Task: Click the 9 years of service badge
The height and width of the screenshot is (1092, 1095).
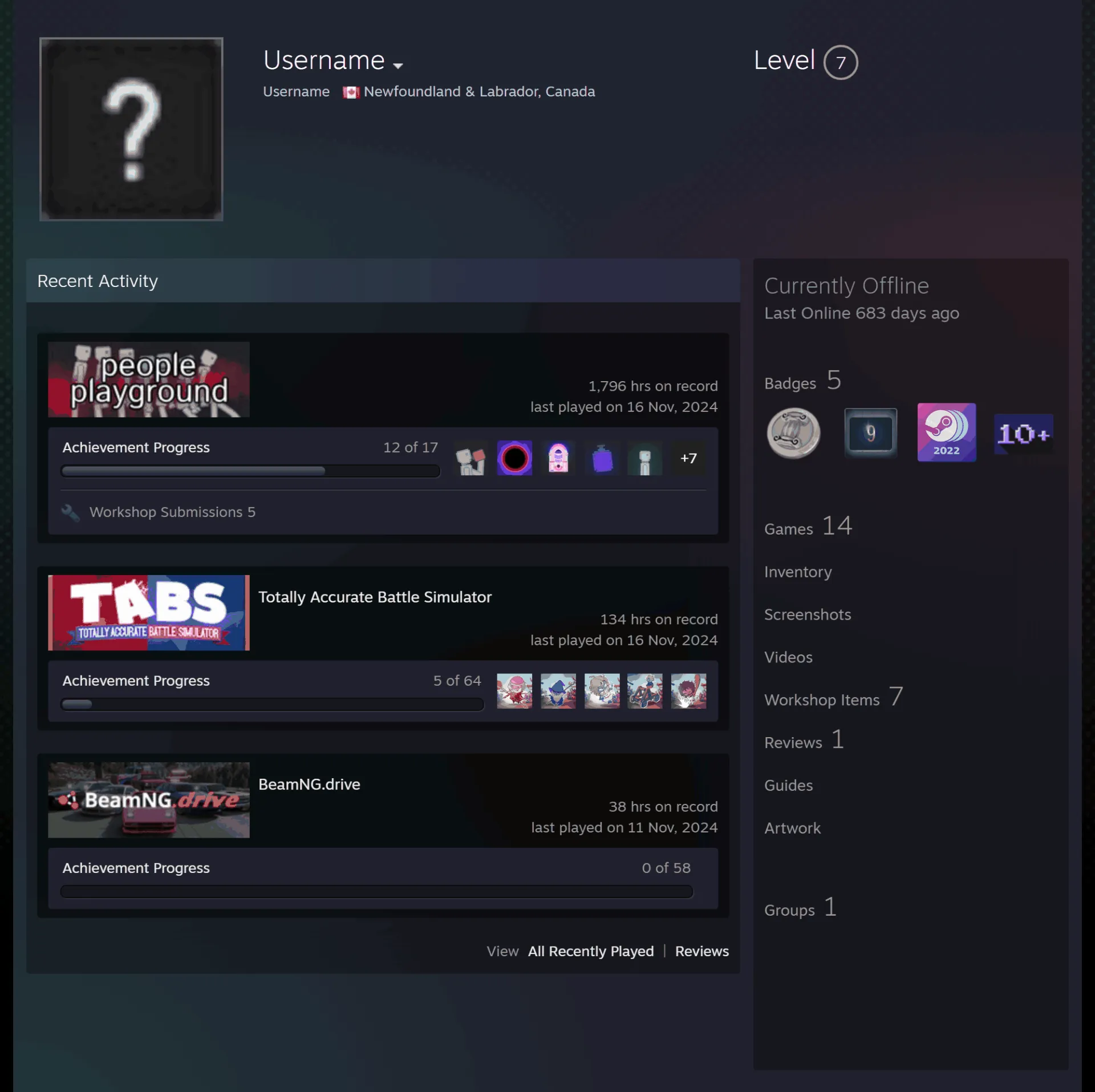Action: point(870,433)
